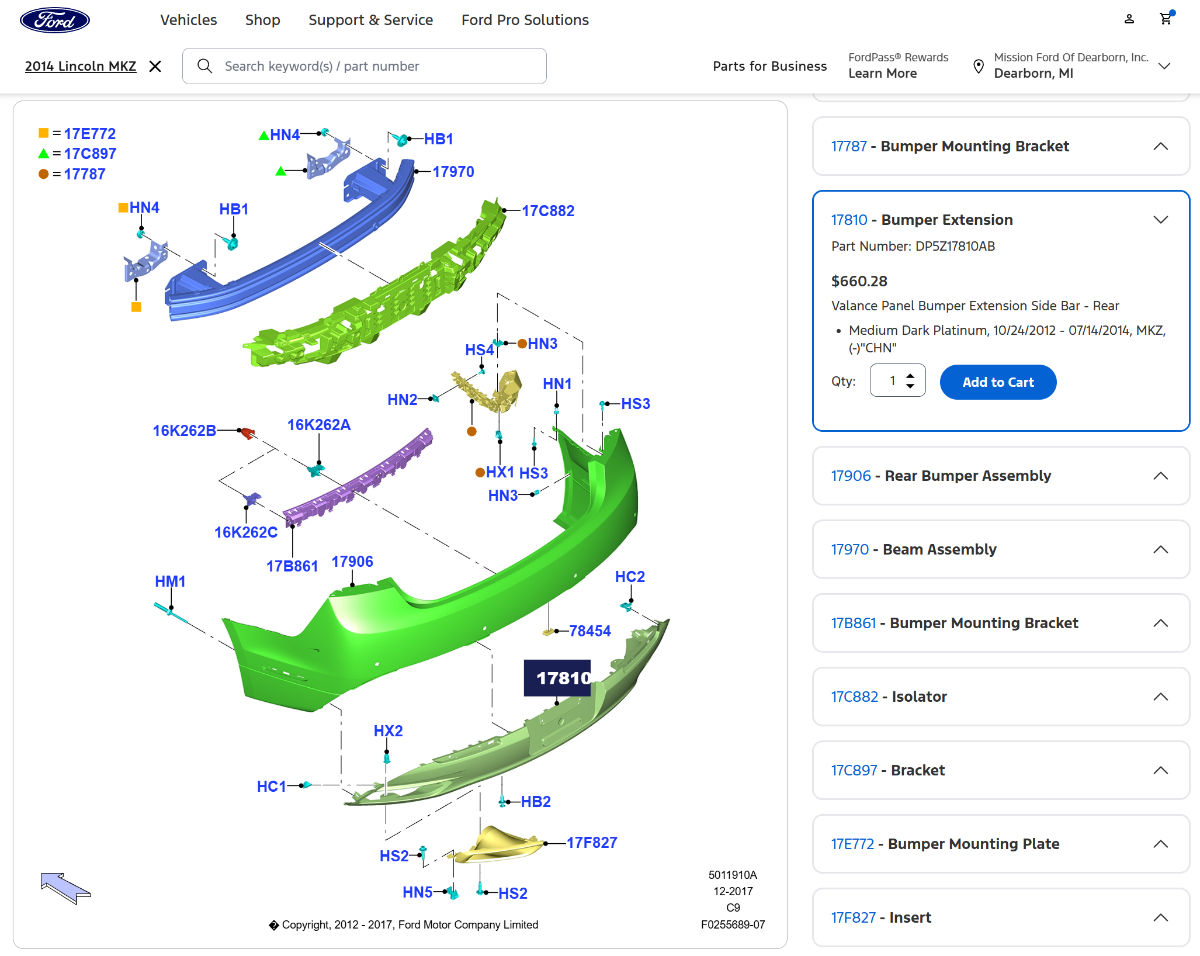Expand the 17906 Rear Bumper Assembly row
Image resolution: width=1200 pixels, height=956 pixels.
tap(1160, 476)
